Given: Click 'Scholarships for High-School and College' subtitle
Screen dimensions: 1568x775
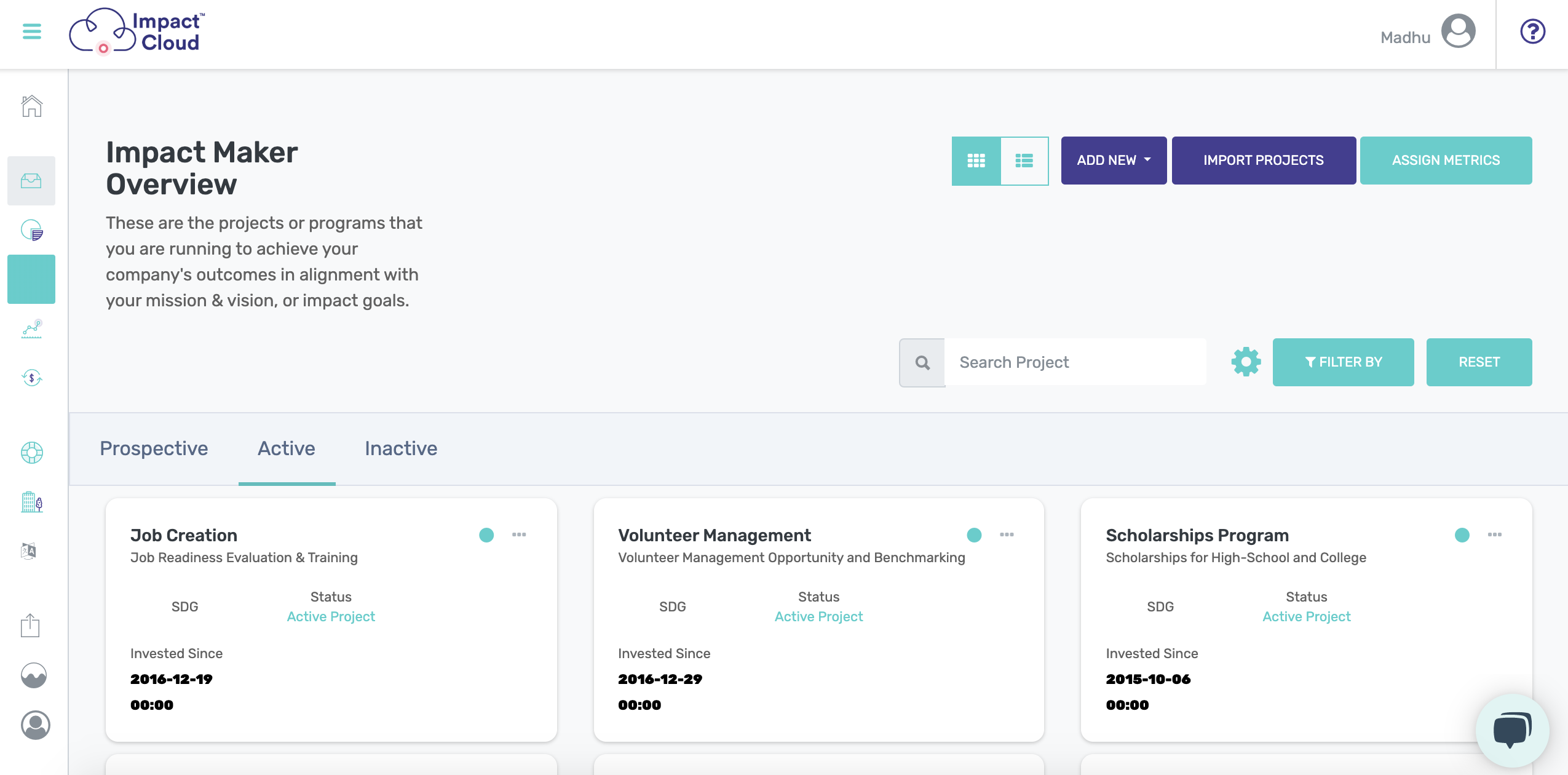Looking at the screenshot, I should pos(1236,557).
